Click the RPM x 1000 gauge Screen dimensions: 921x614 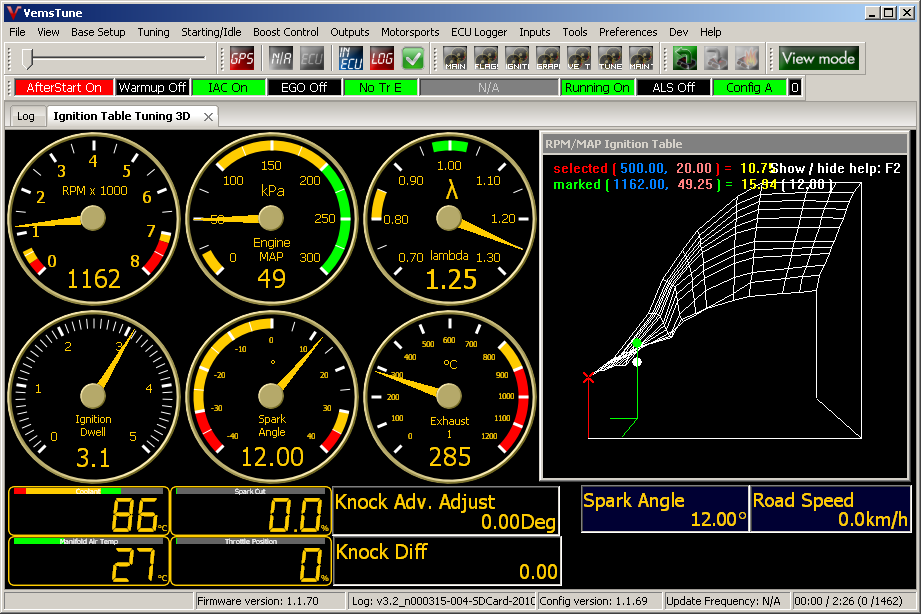pos(93,218)
